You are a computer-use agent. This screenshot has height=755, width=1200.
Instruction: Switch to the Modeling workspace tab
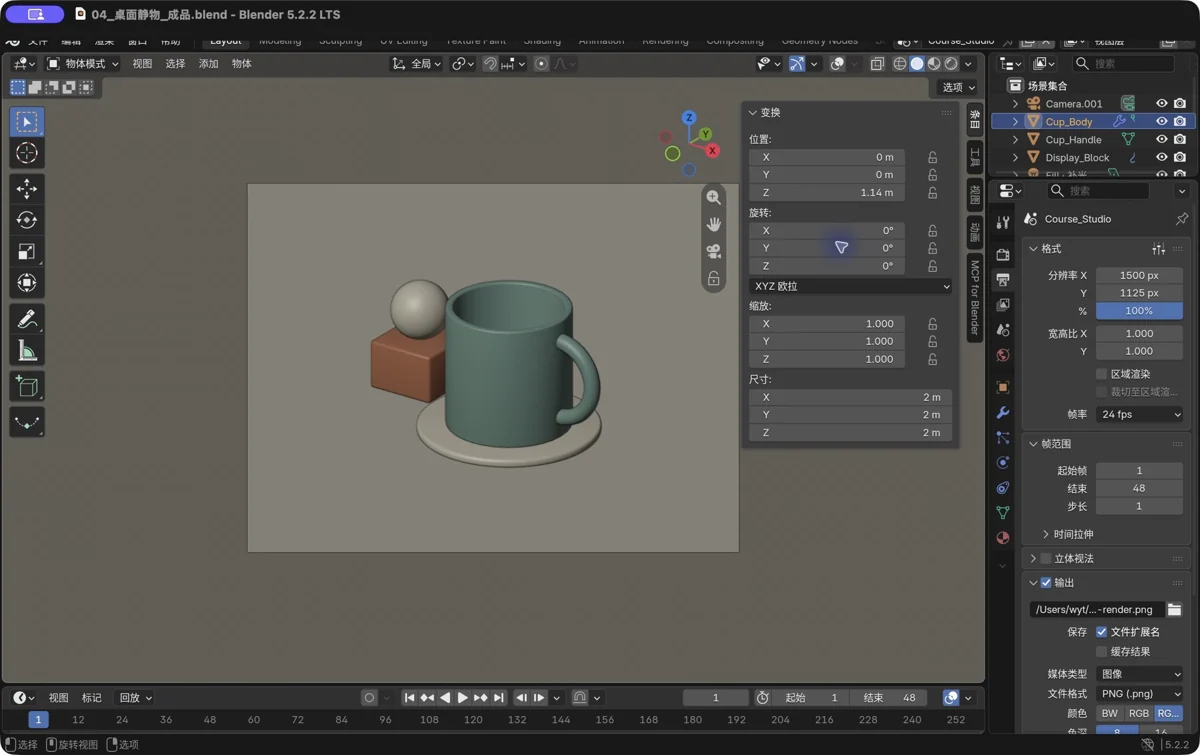pos(280,41)
